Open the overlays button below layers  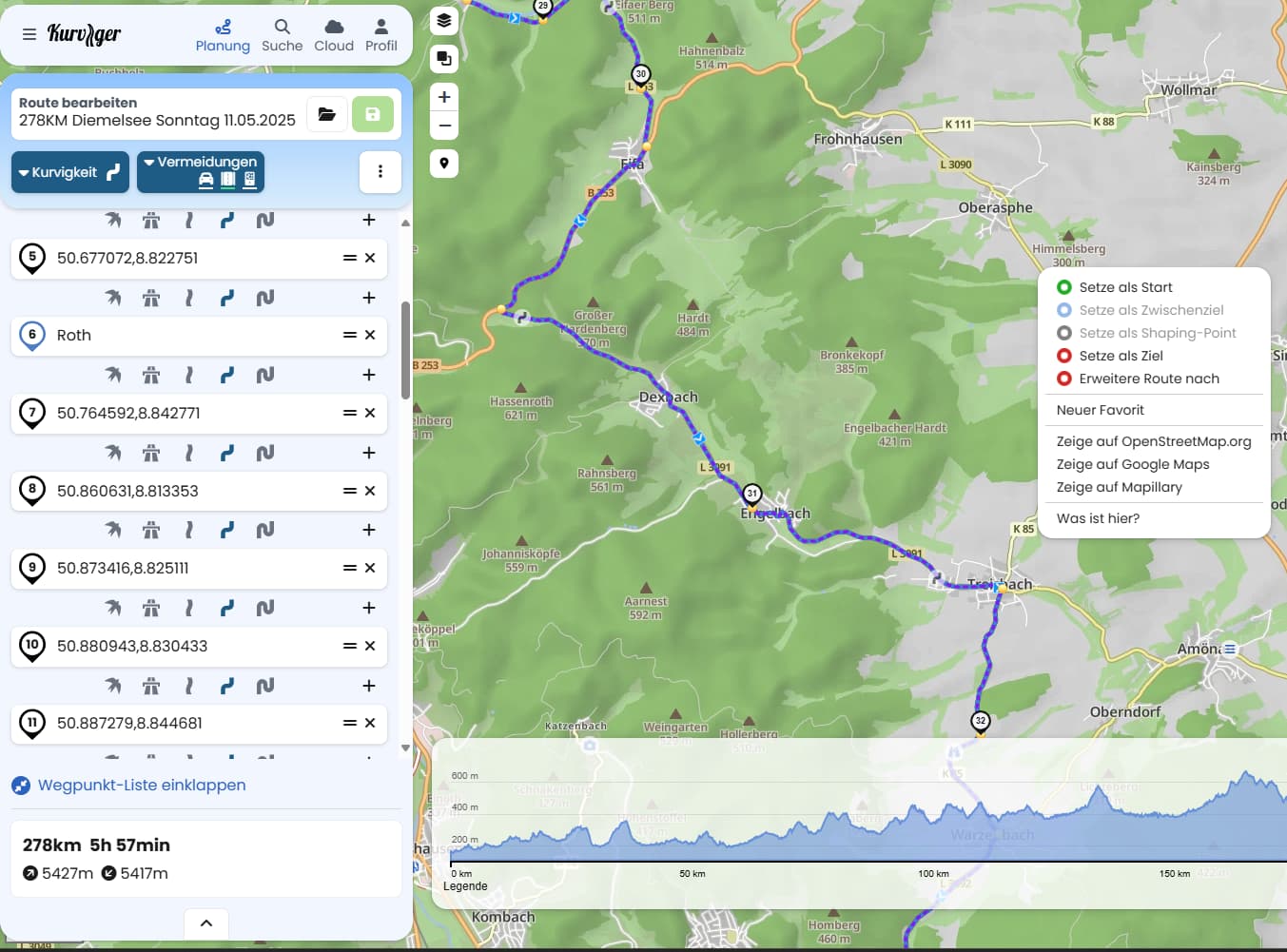pos(444,59)
